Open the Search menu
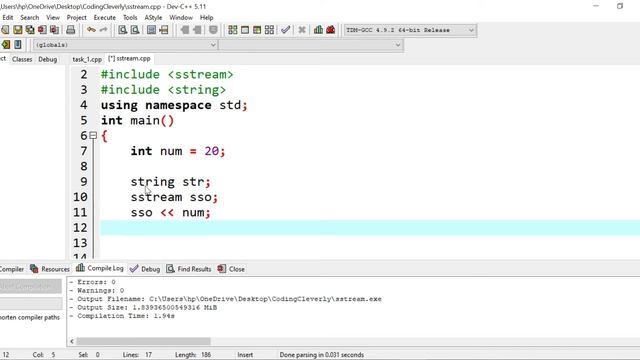Image resolution: width=640 pixels, height=360 pixels. click(30, 18)
